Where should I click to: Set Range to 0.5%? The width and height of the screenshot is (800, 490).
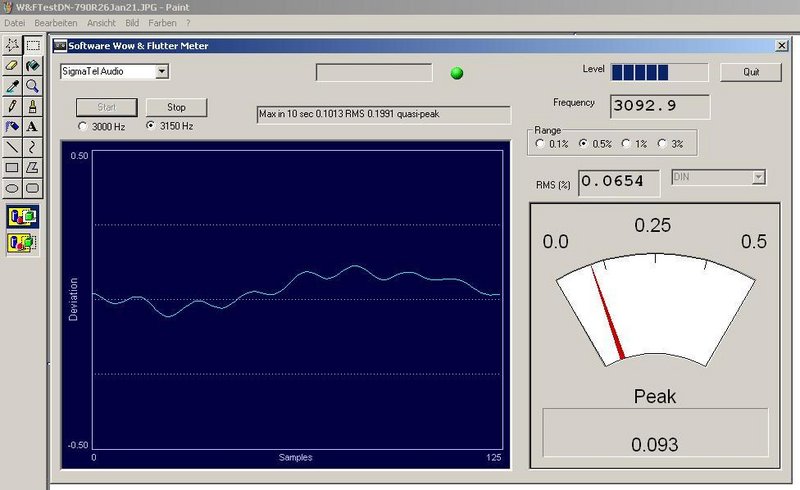pos(583,143)
